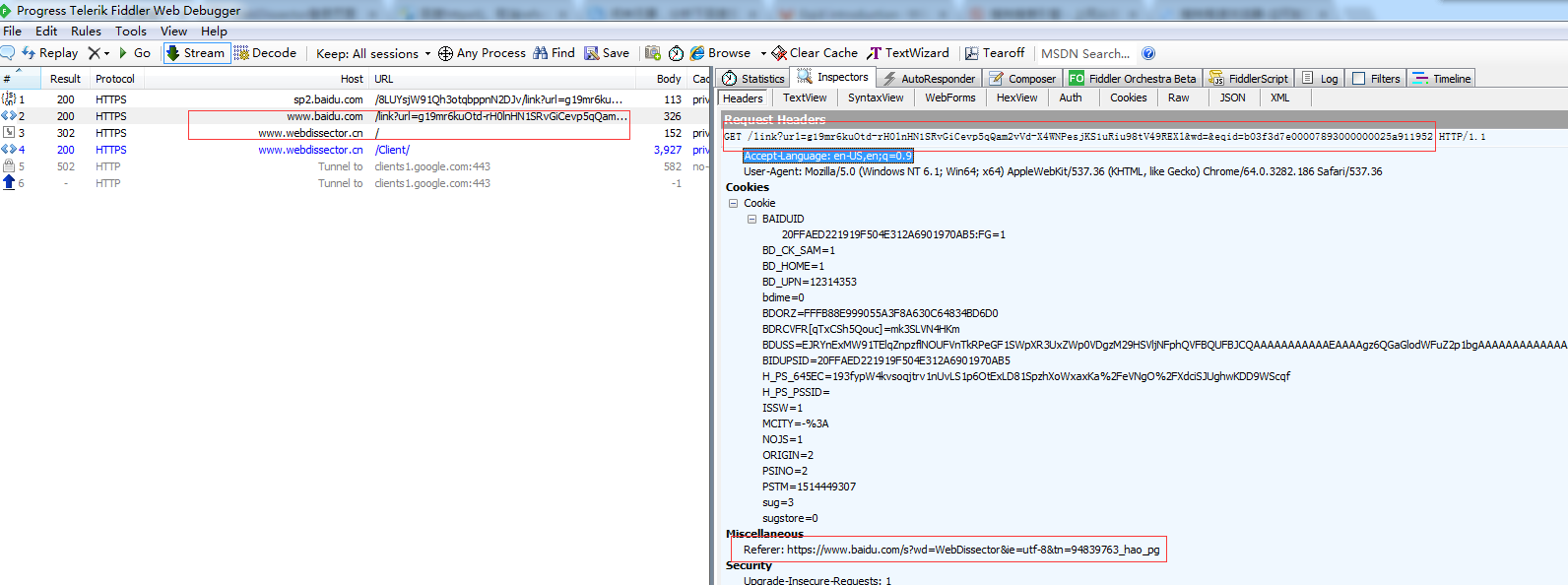Save sessions using Save toolbar button

(x=607, y=53)
